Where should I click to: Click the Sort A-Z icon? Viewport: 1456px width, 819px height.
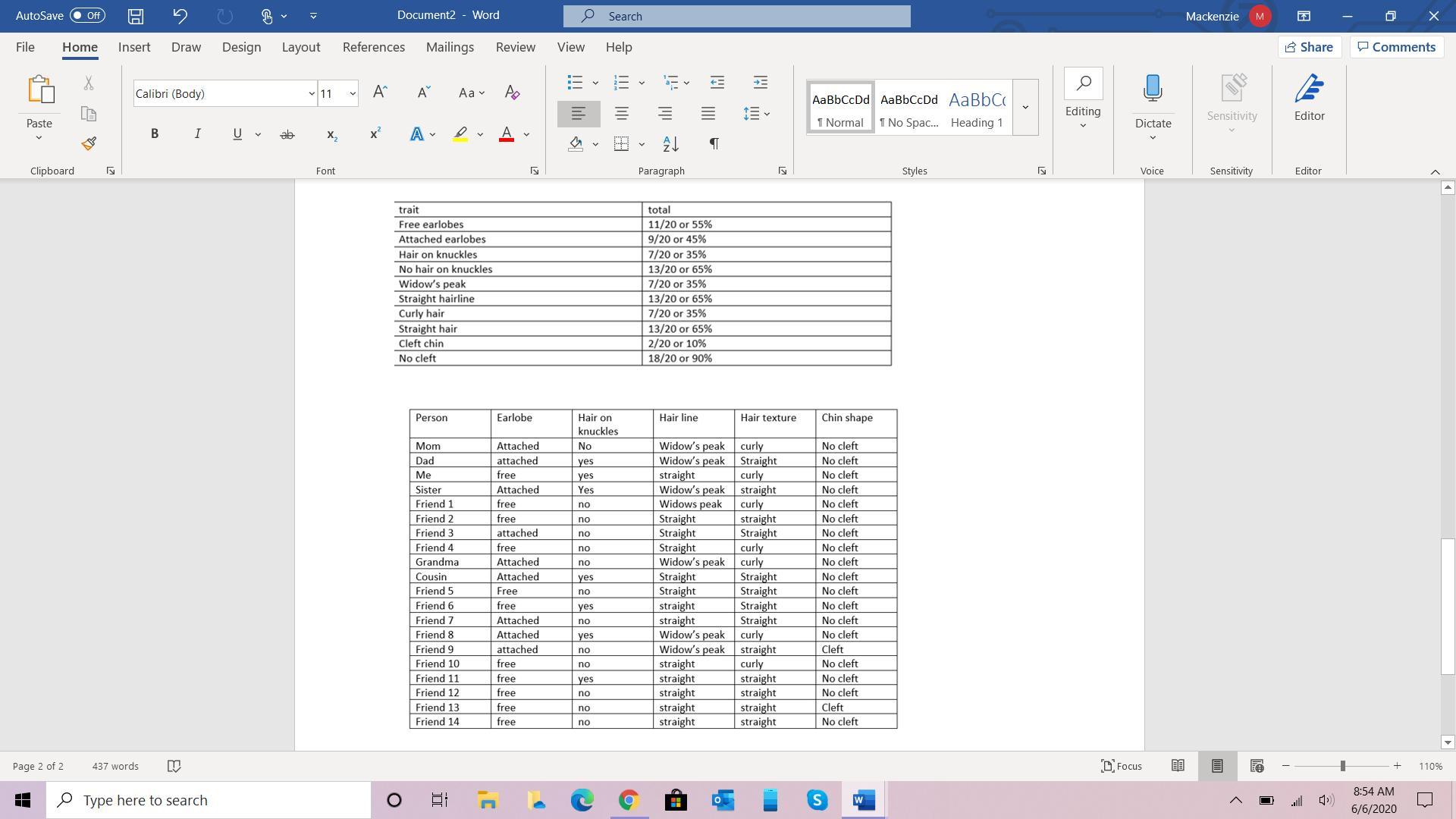pyautogui.click(x=670, y=143)
